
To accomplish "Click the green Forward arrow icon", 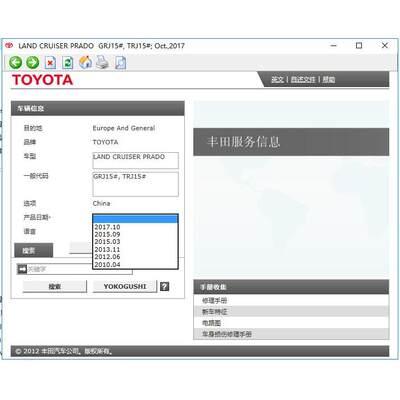I will coord(33,62).
